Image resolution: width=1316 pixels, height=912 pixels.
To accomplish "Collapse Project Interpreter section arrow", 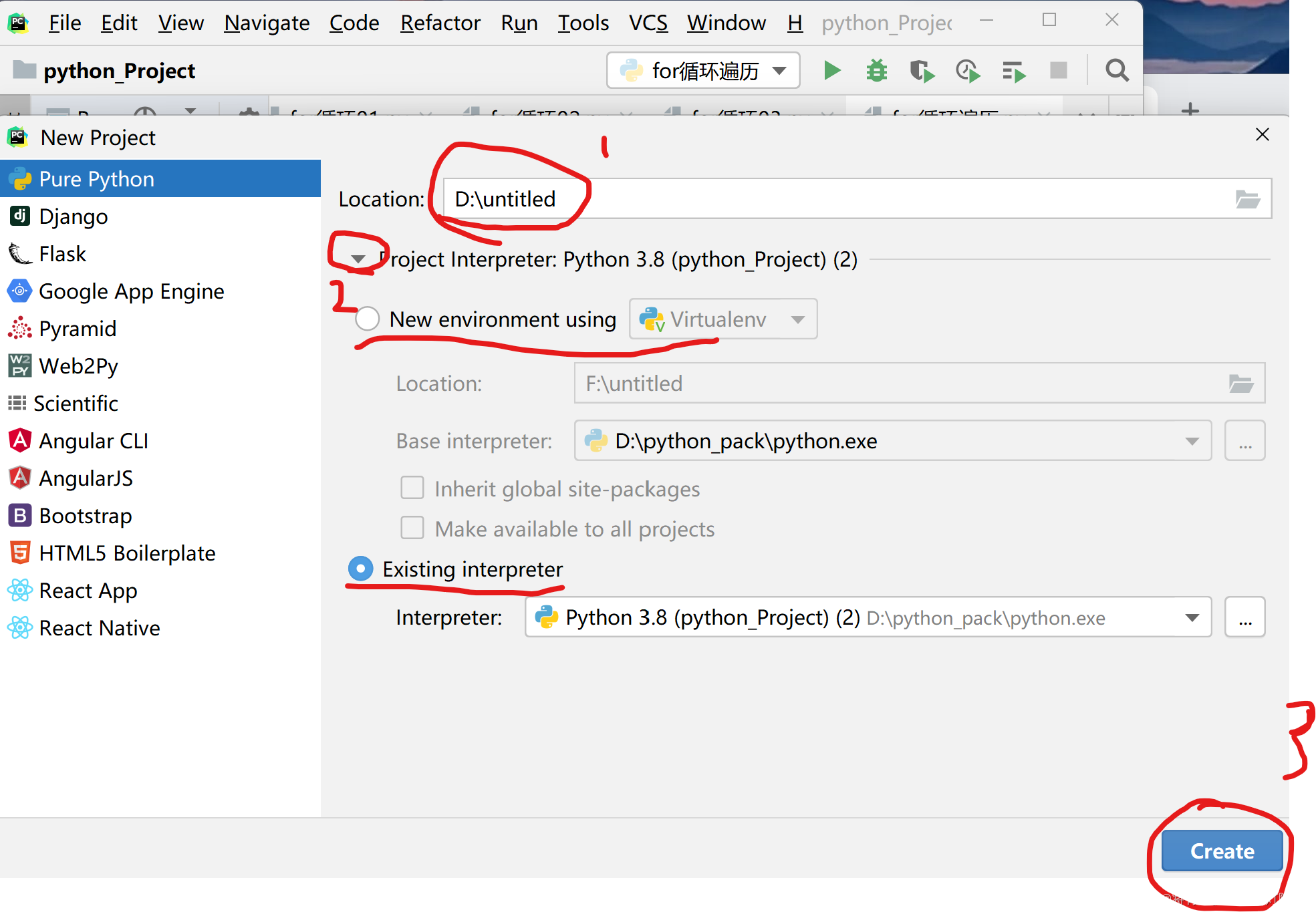I will click(358, 259).
